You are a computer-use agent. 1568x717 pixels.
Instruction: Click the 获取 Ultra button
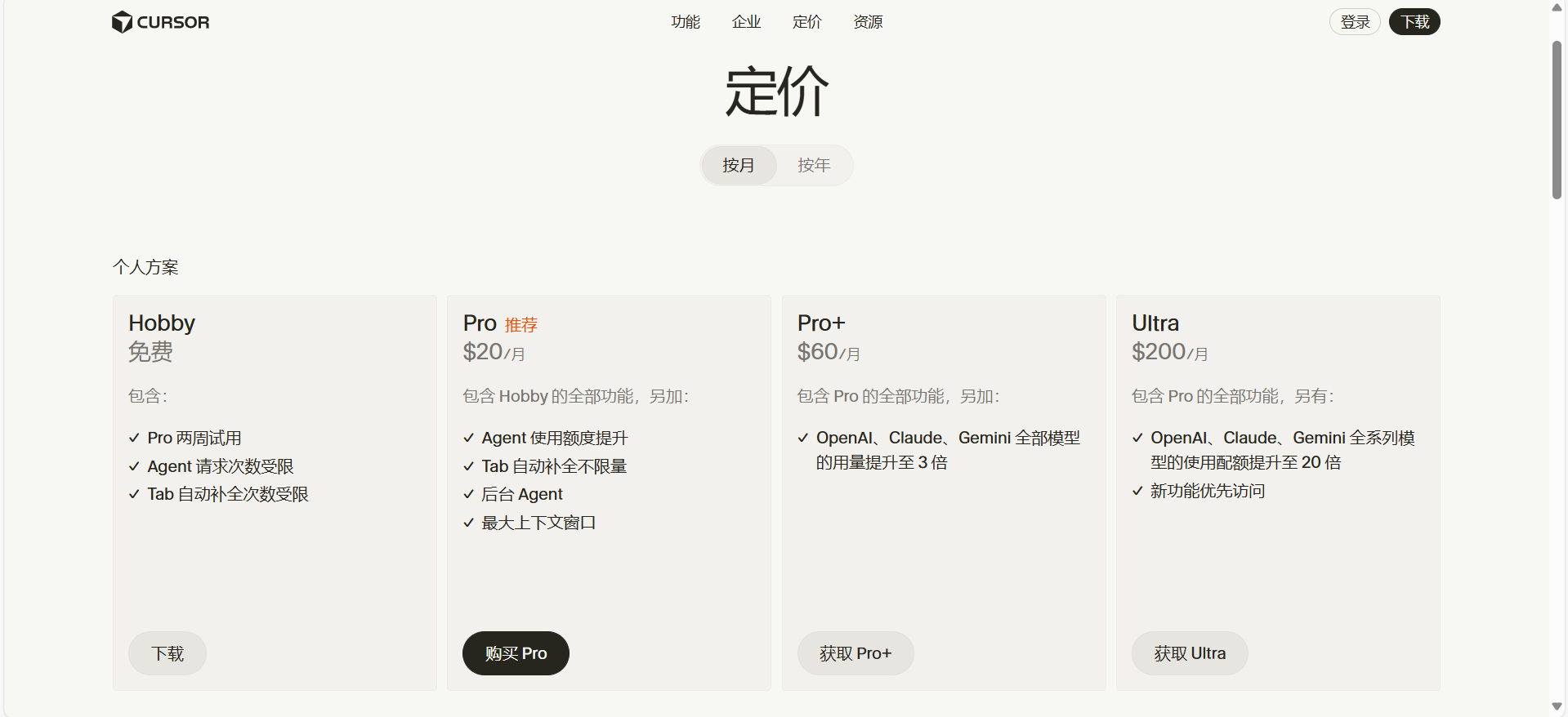pyautogui.click(x=1190, y=653)
